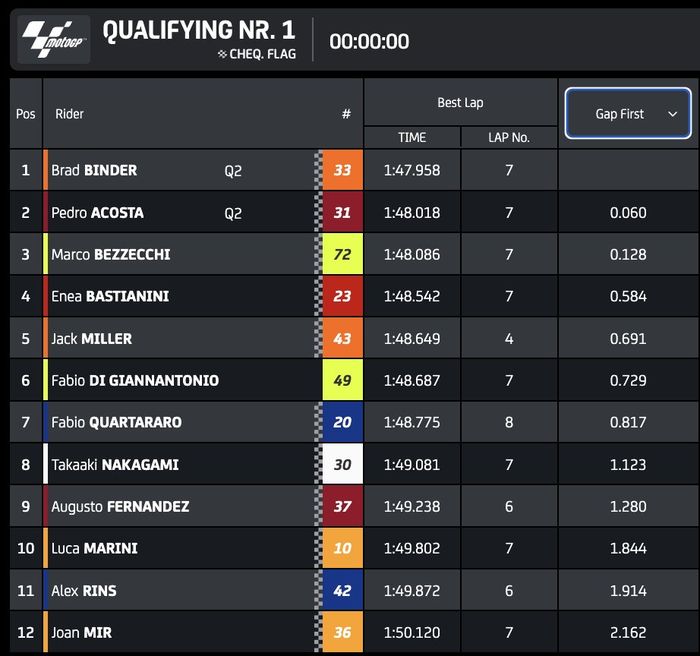
Task: Click the orange team color bar for Binder
Action: click(46, 171)
